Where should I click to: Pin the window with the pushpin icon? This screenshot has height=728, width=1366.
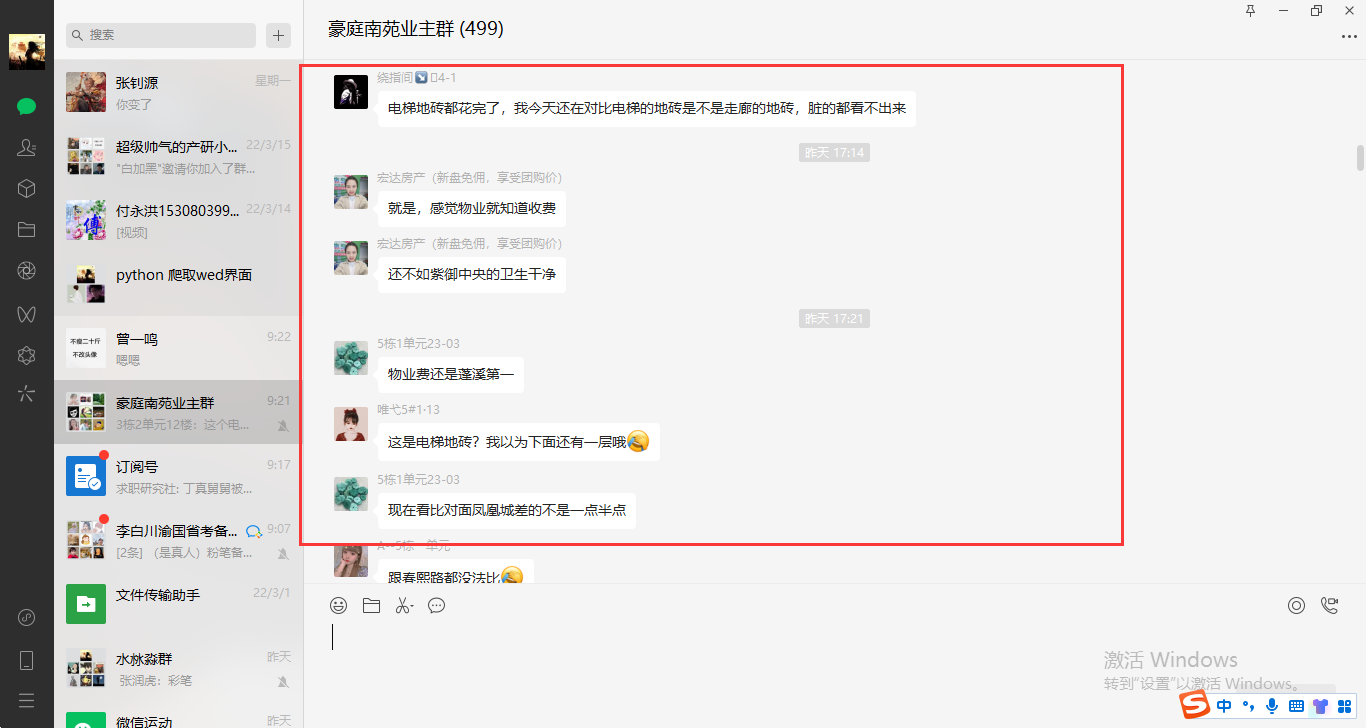coord(1250,10)
